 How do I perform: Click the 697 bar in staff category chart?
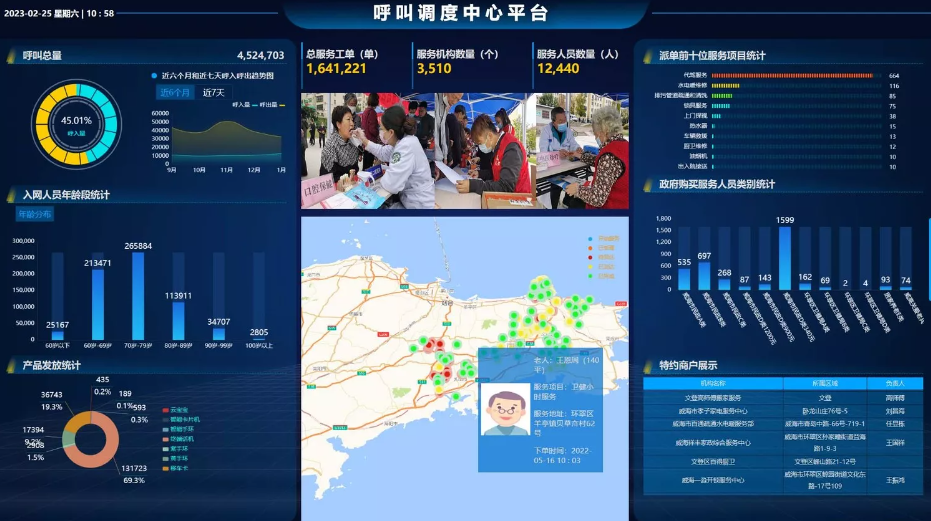[x=704, y=276]
